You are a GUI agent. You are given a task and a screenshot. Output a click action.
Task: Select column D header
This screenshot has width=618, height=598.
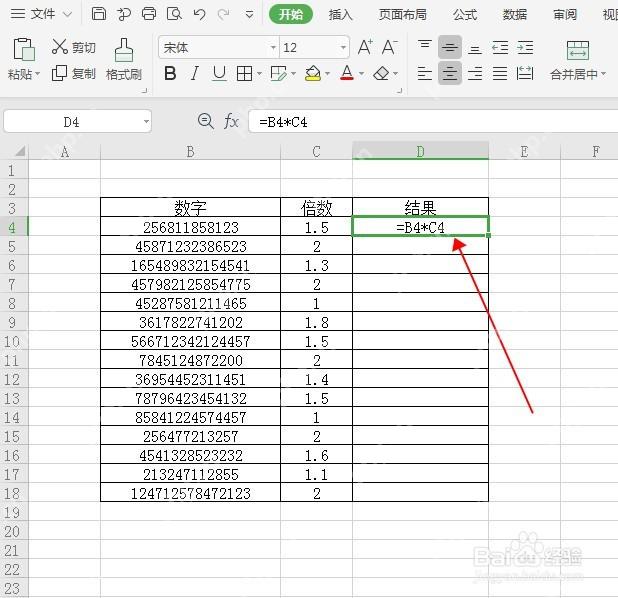(x=421, y=151)
